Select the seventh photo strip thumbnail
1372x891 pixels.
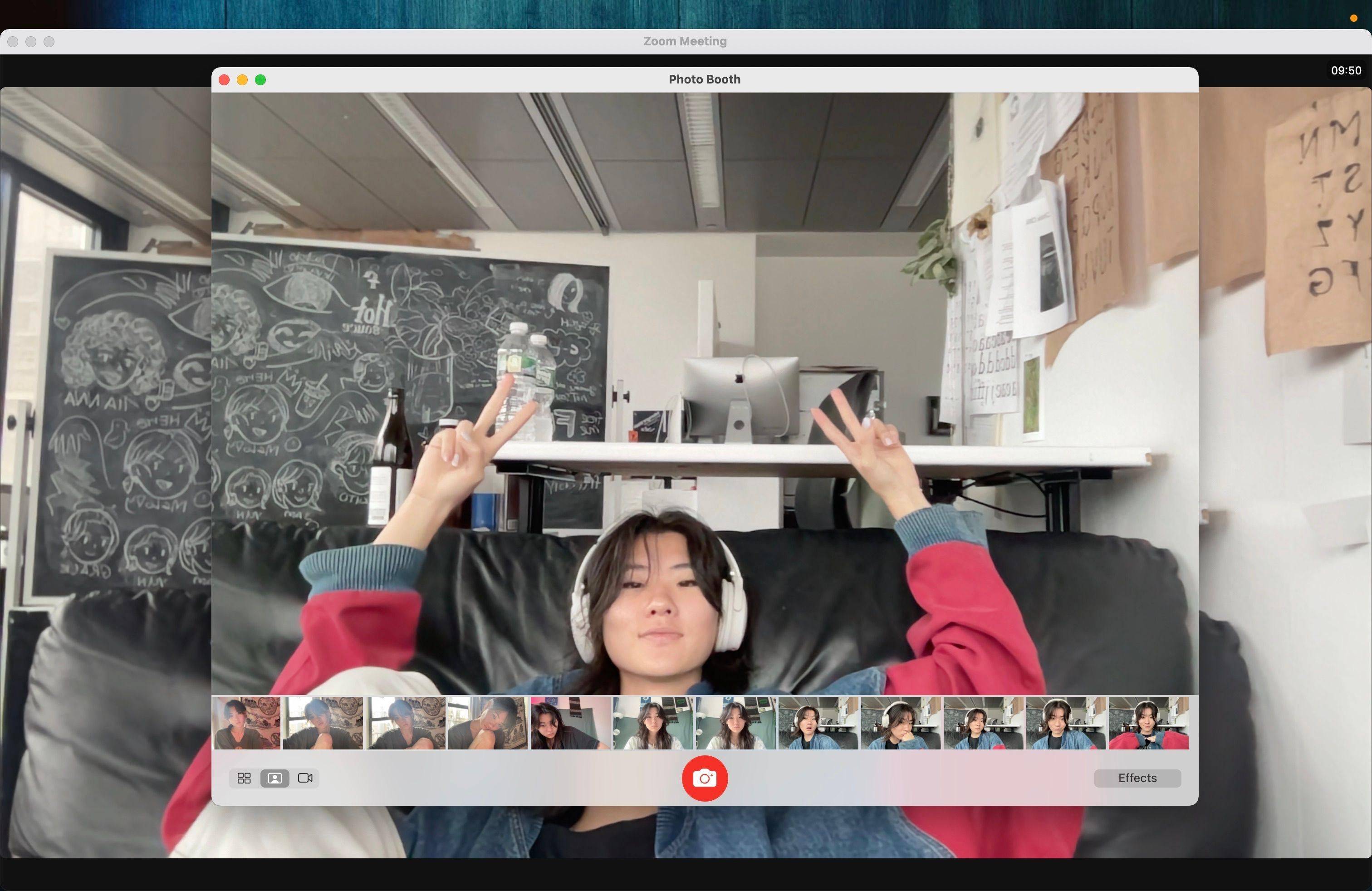[x=735, y=723]
